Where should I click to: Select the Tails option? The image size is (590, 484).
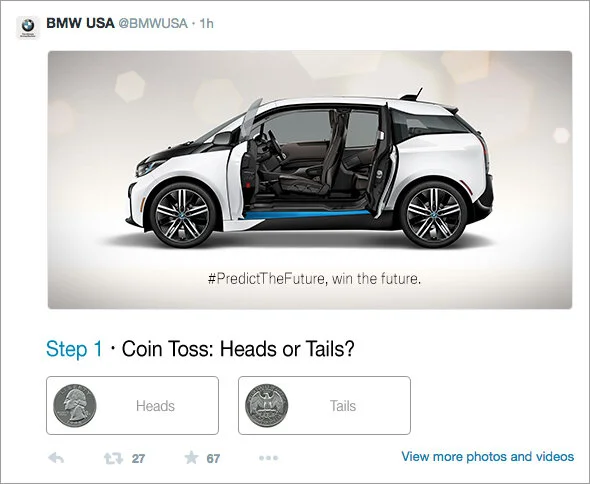click(x=324, y=405)
